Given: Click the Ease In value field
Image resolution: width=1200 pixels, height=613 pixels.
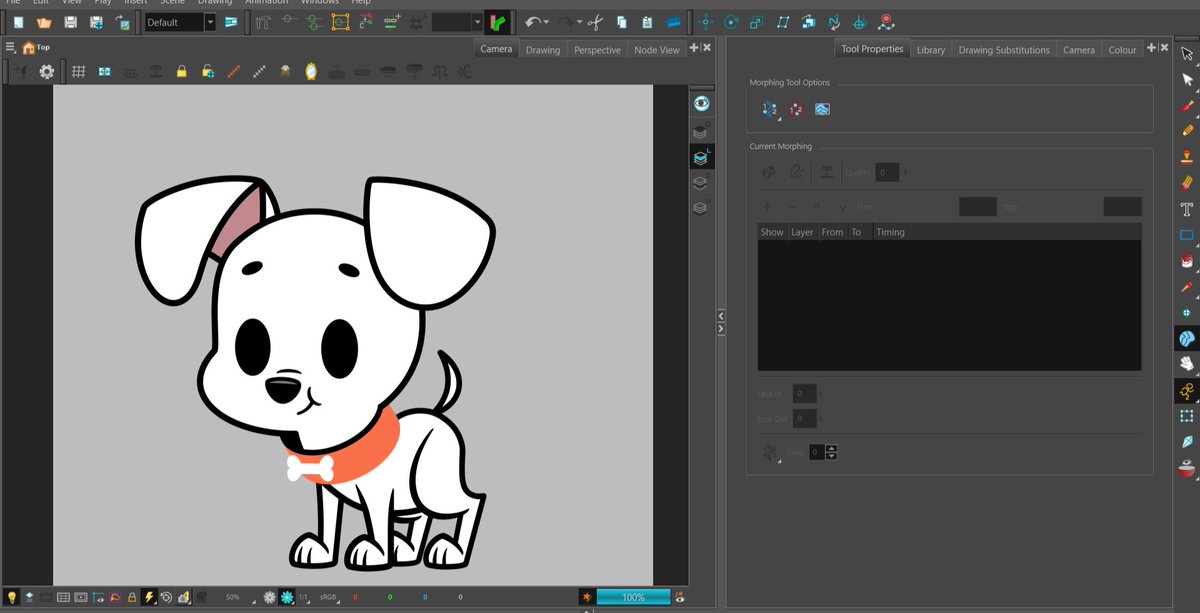Looking at the screenshot, I should 804,394.
